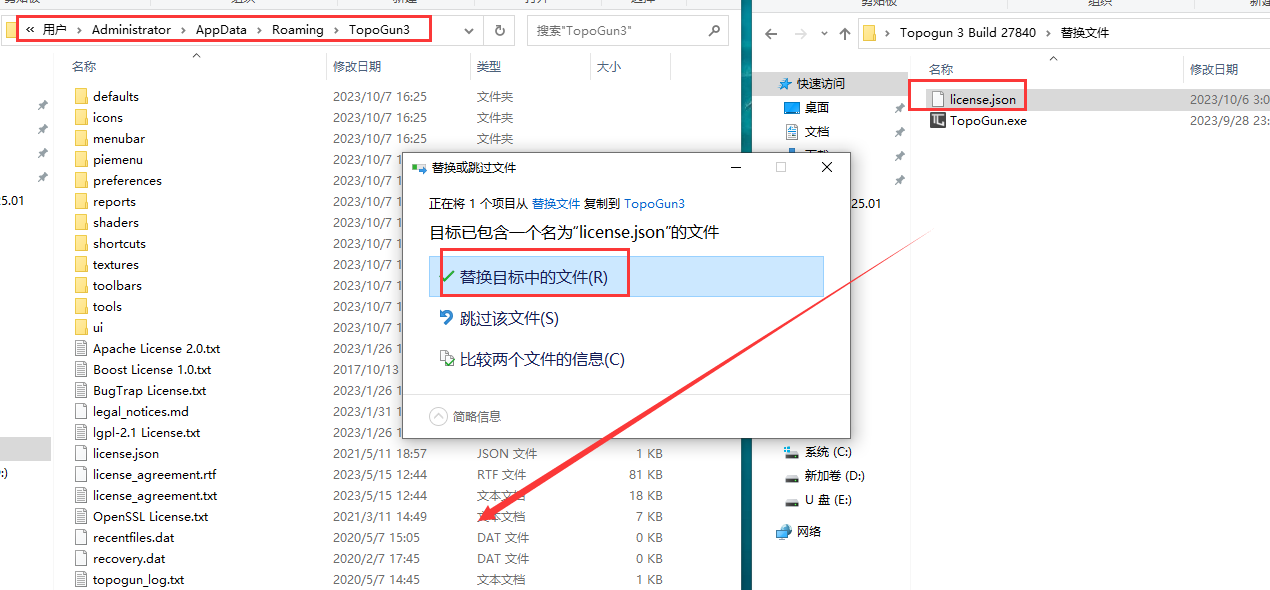
Task: Open the reports folder icon
Action: click(82, 201)
